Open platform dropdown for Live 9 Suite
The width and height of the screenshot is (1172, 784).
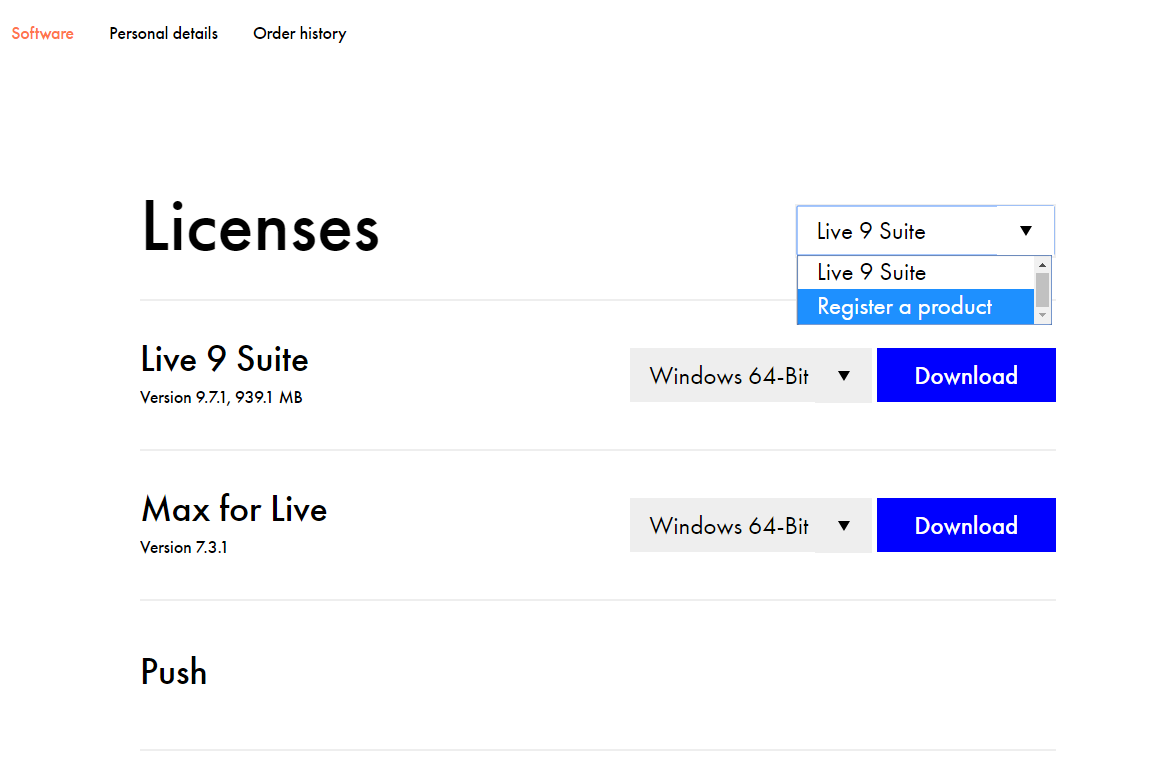click(750, 375)
